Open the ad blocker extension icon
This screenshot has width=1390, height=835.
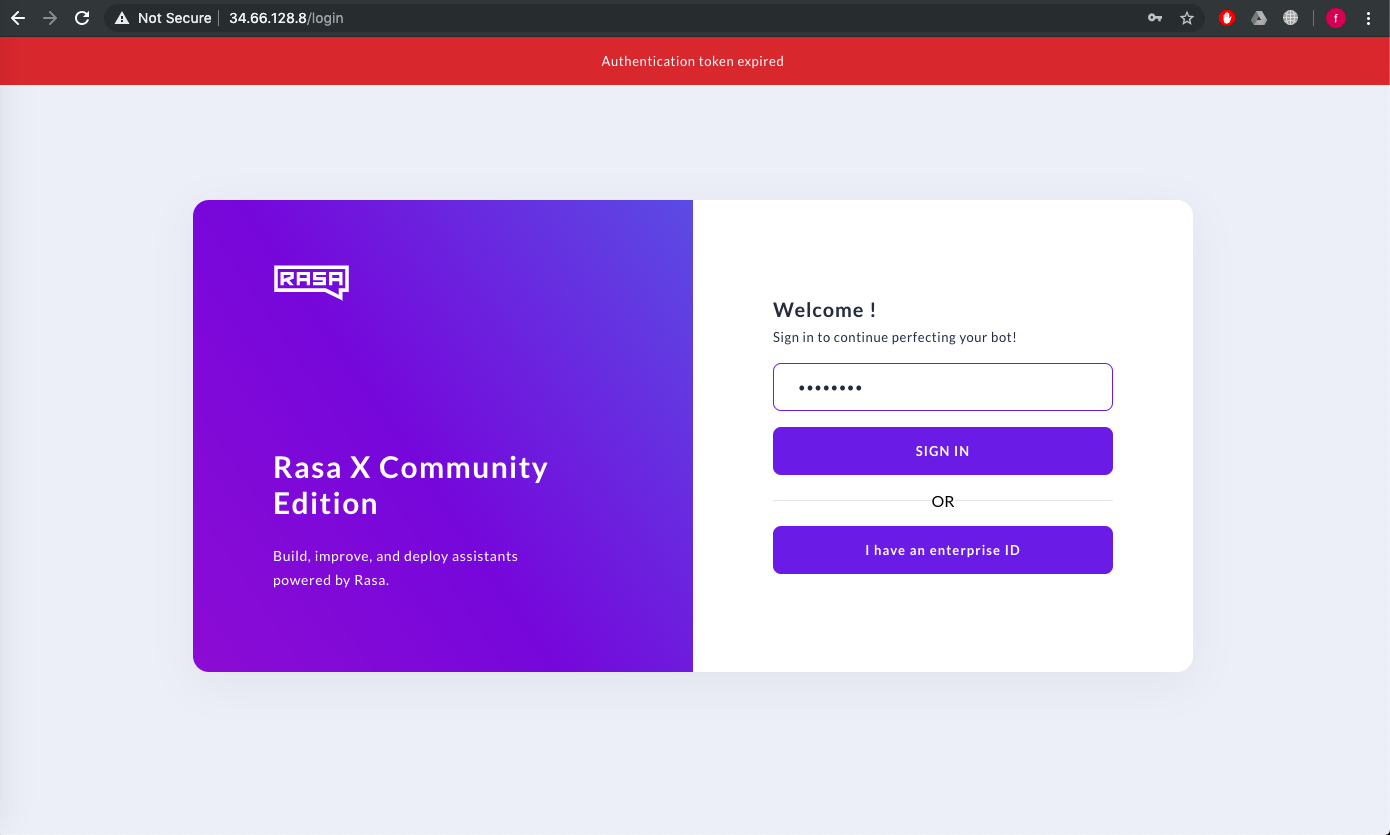tap(1226, 17)
